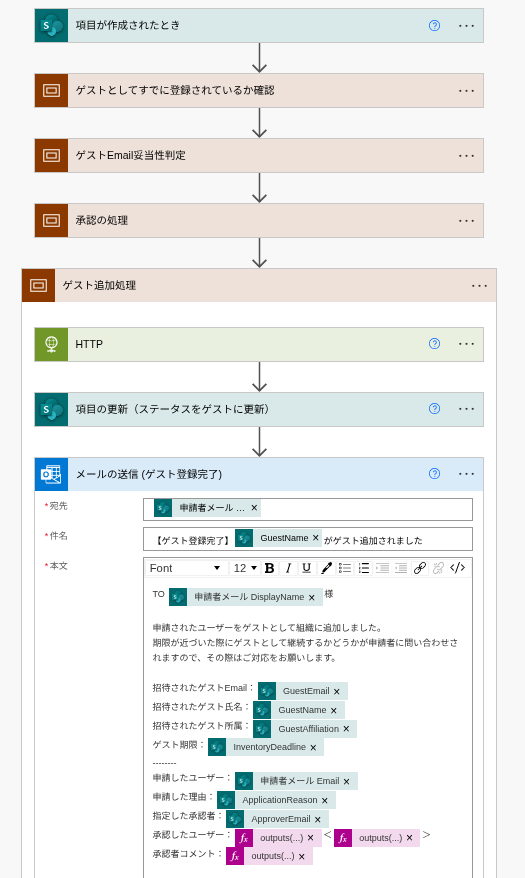Open help for the HTTP action

pos(434,344)
